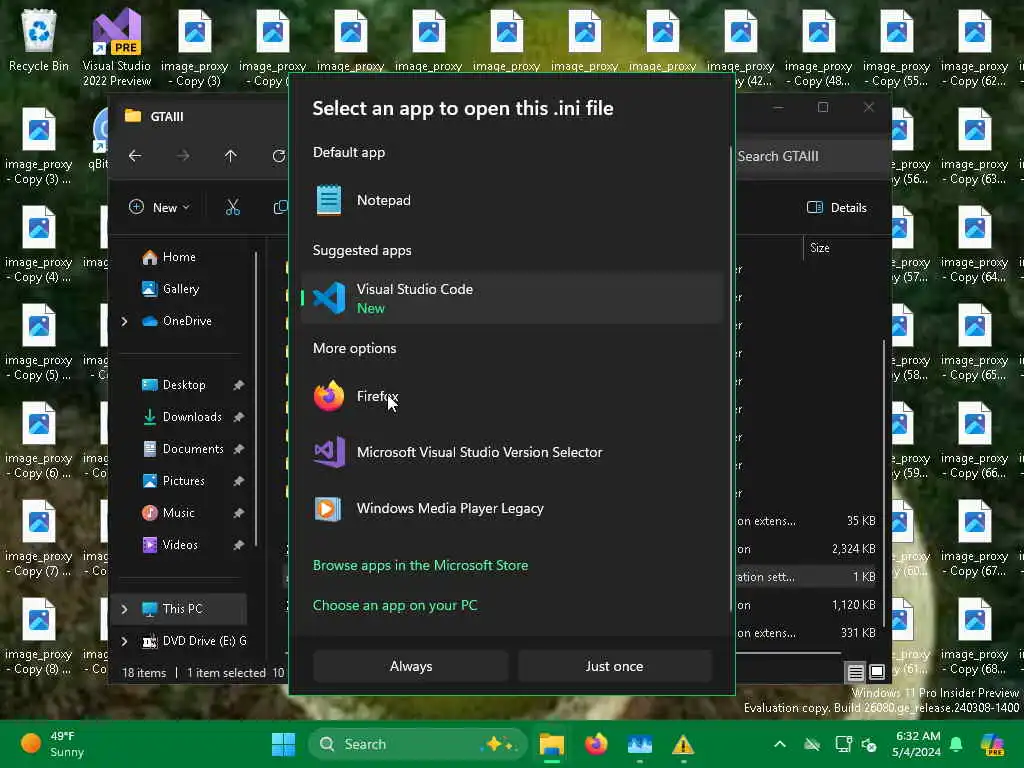Image resolution: width=1024 pixels, height=768 pixels.
Task: Unpin Downloads using its pin icon
Action: click(x=239, y=417)
